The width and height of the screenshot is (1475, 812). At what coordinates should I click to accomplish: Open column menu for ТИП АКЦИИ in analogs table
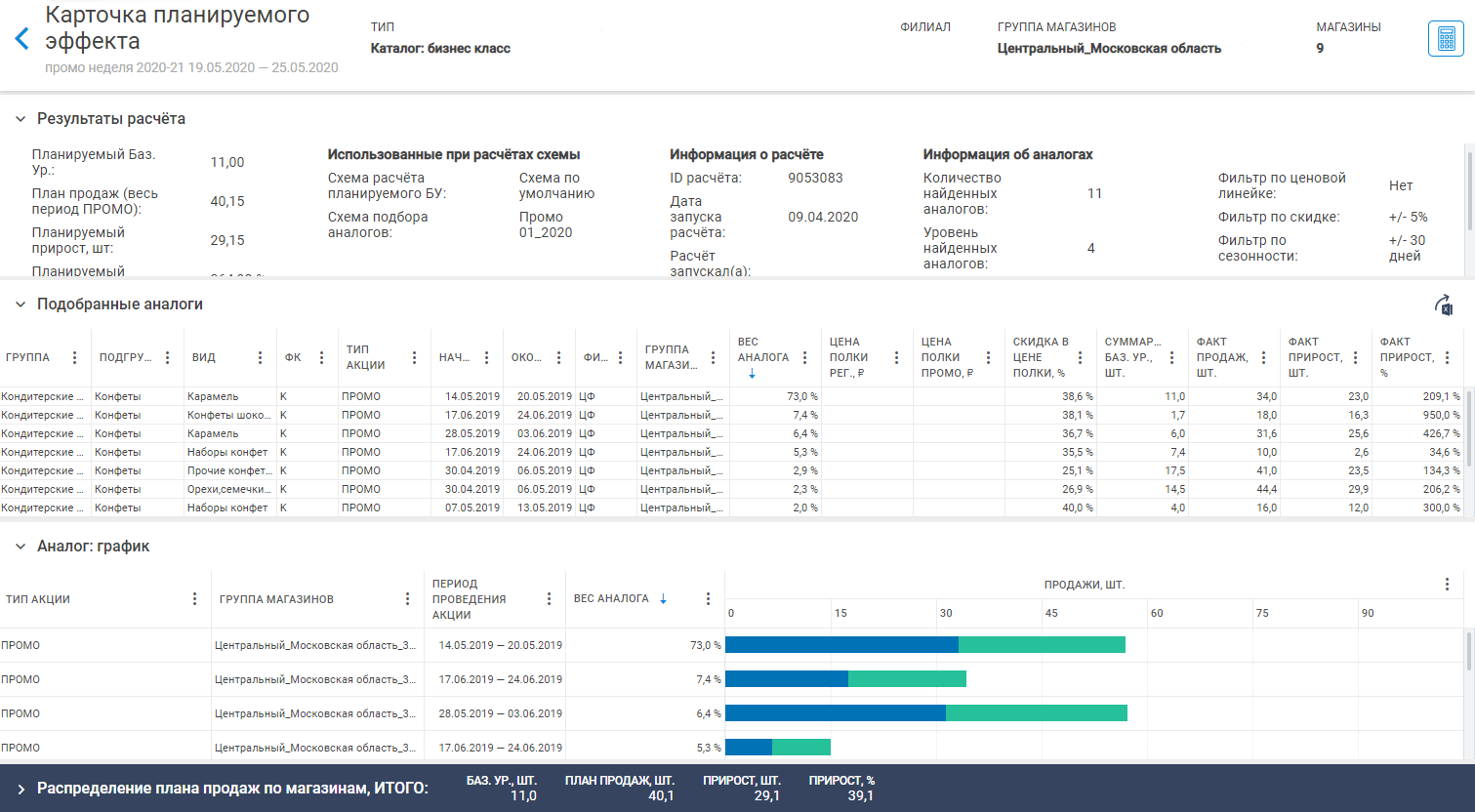click(x=415, y=358)
